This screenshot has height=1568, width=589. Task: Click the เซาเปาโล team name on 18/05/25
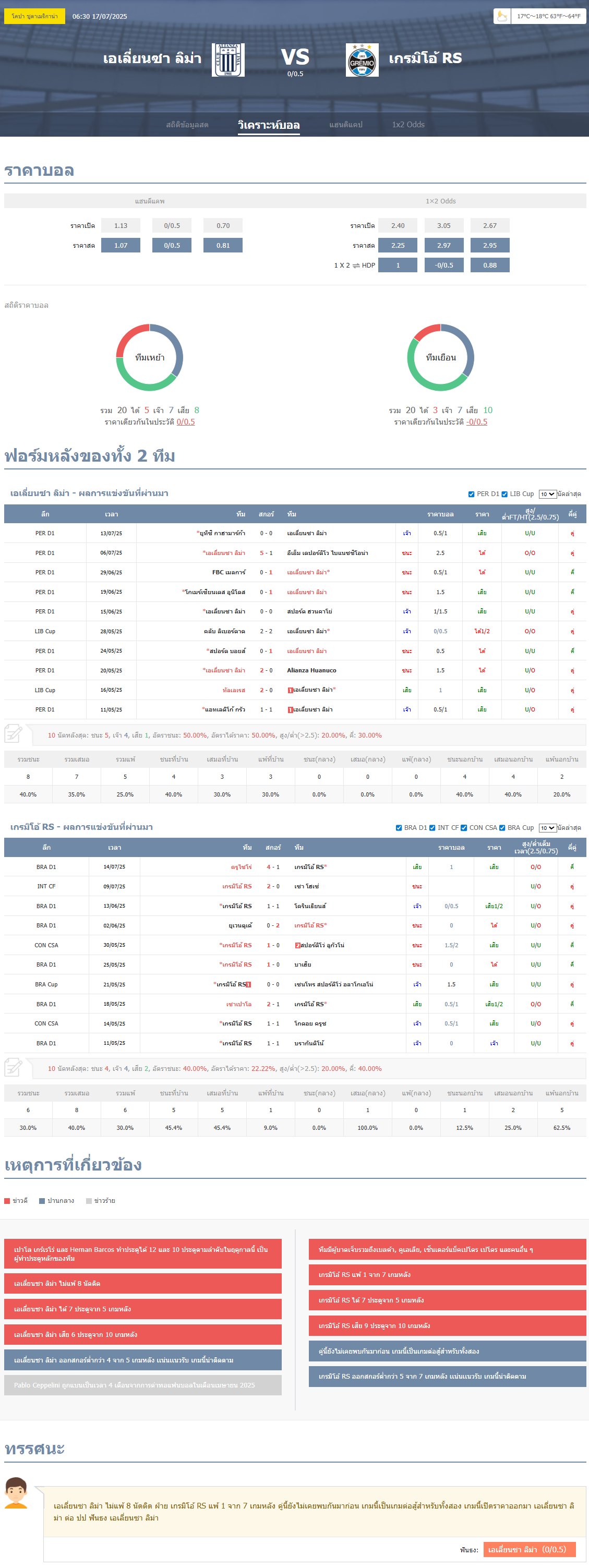click(239, 1004)
